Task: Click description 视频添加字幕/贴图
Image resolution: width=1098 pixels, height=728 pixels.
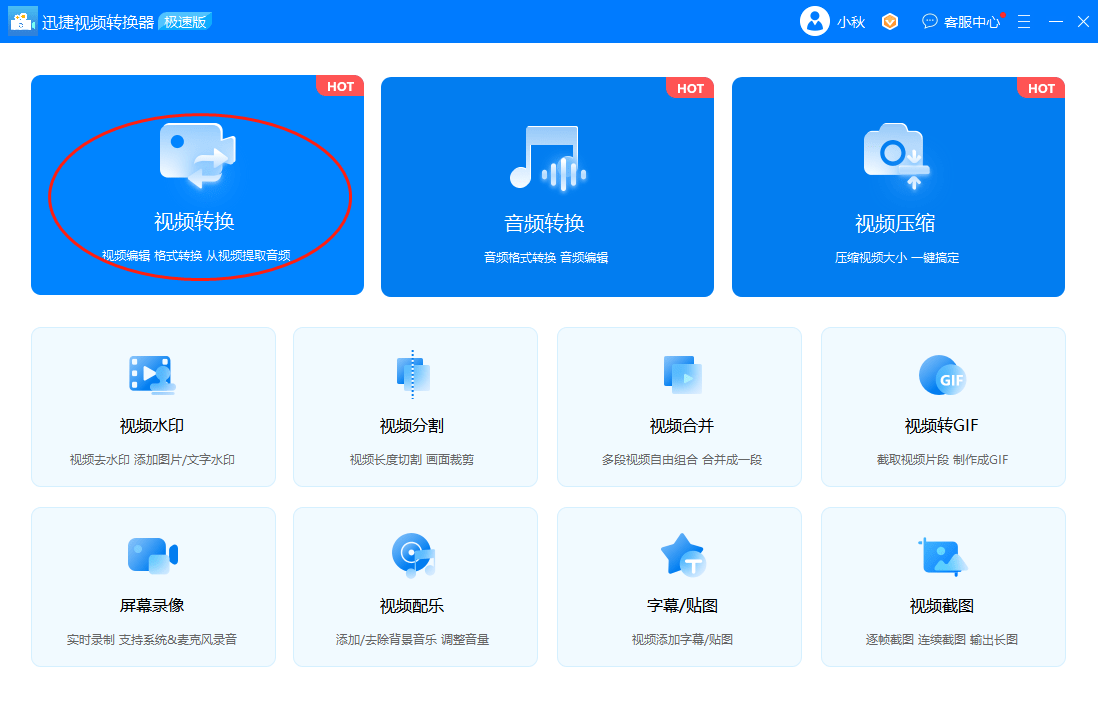Action: 682,640
